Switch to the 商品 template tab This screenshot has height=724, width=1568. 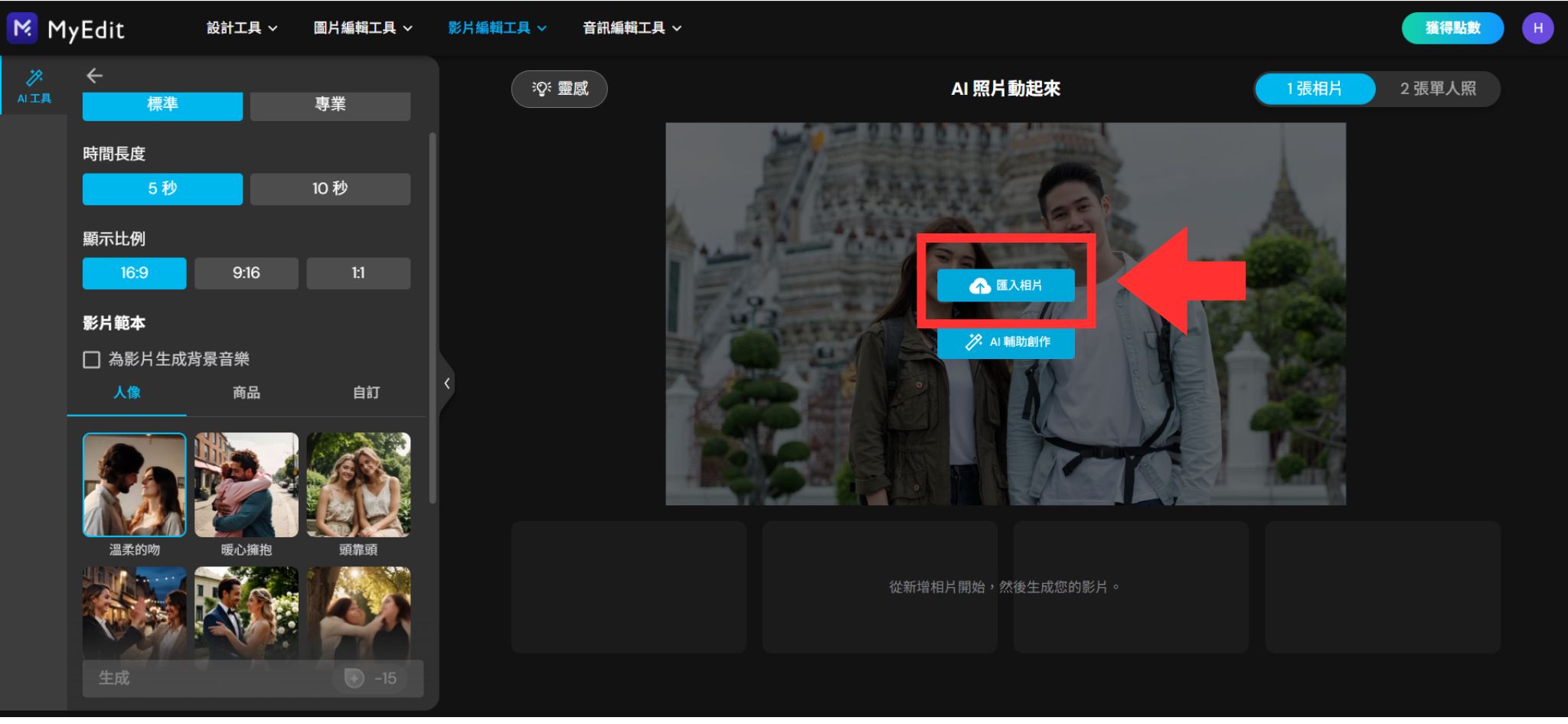click(246, 393)
